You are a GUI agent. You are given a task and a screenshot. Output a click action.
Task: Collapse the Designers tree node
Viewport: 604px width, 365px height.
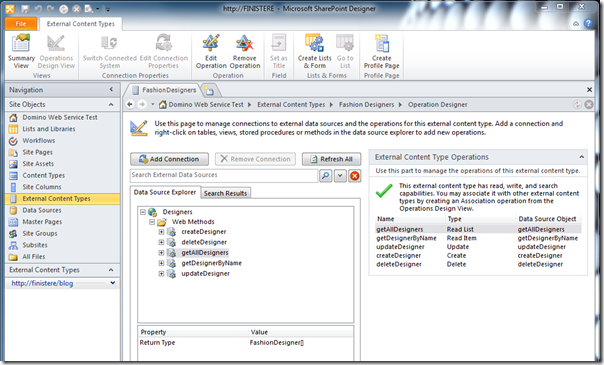tap(143, 212)
